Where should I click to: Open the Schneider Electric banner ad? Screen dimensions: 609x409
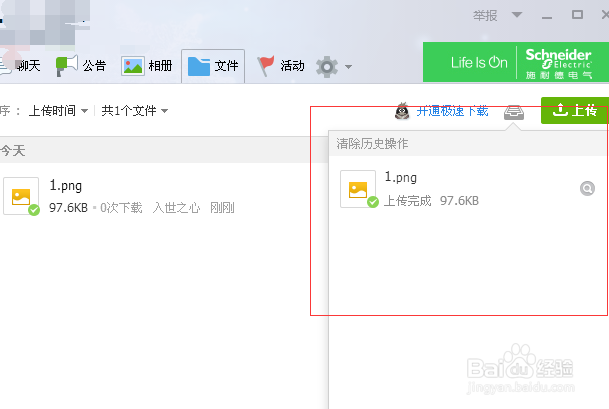click(x=516, y=62)
